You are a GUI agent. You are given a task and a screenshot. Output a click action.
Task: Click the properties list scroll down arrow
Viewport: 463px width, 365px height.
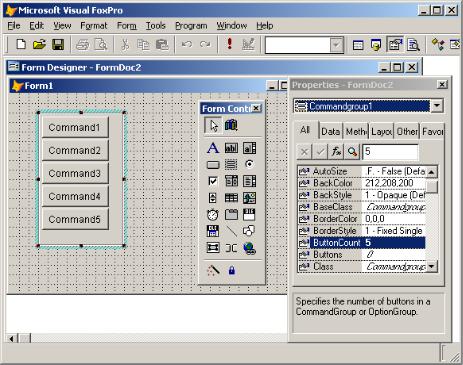click(x=432, y=266)
